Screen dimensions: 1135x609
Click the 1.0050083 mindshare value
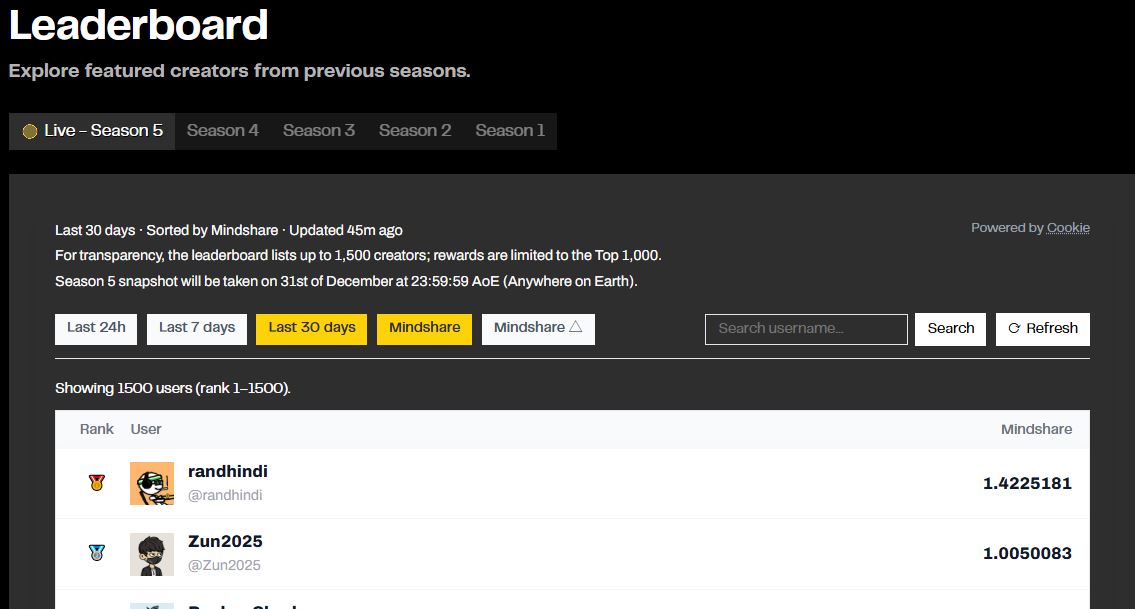pyautogui.click(x=1027, y=554)
